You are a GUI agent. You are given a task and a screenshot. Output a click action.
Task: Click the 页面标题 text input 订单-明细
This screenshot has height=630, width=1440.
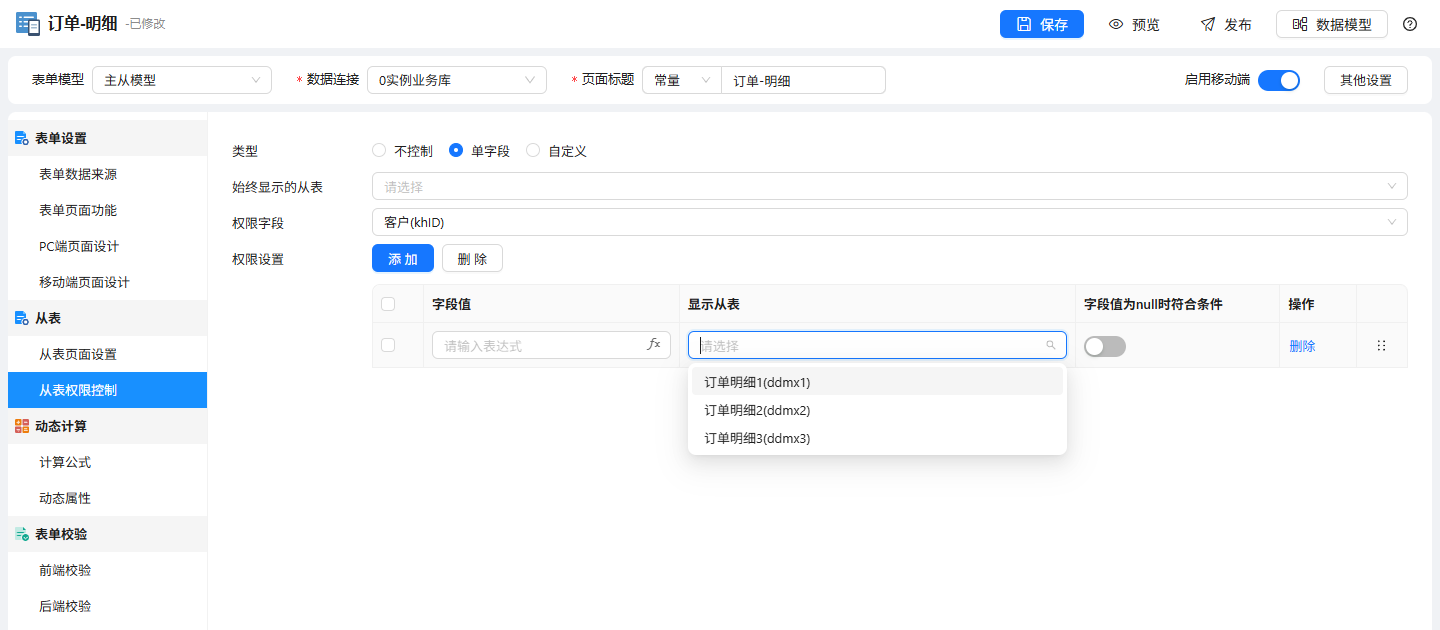803,80
